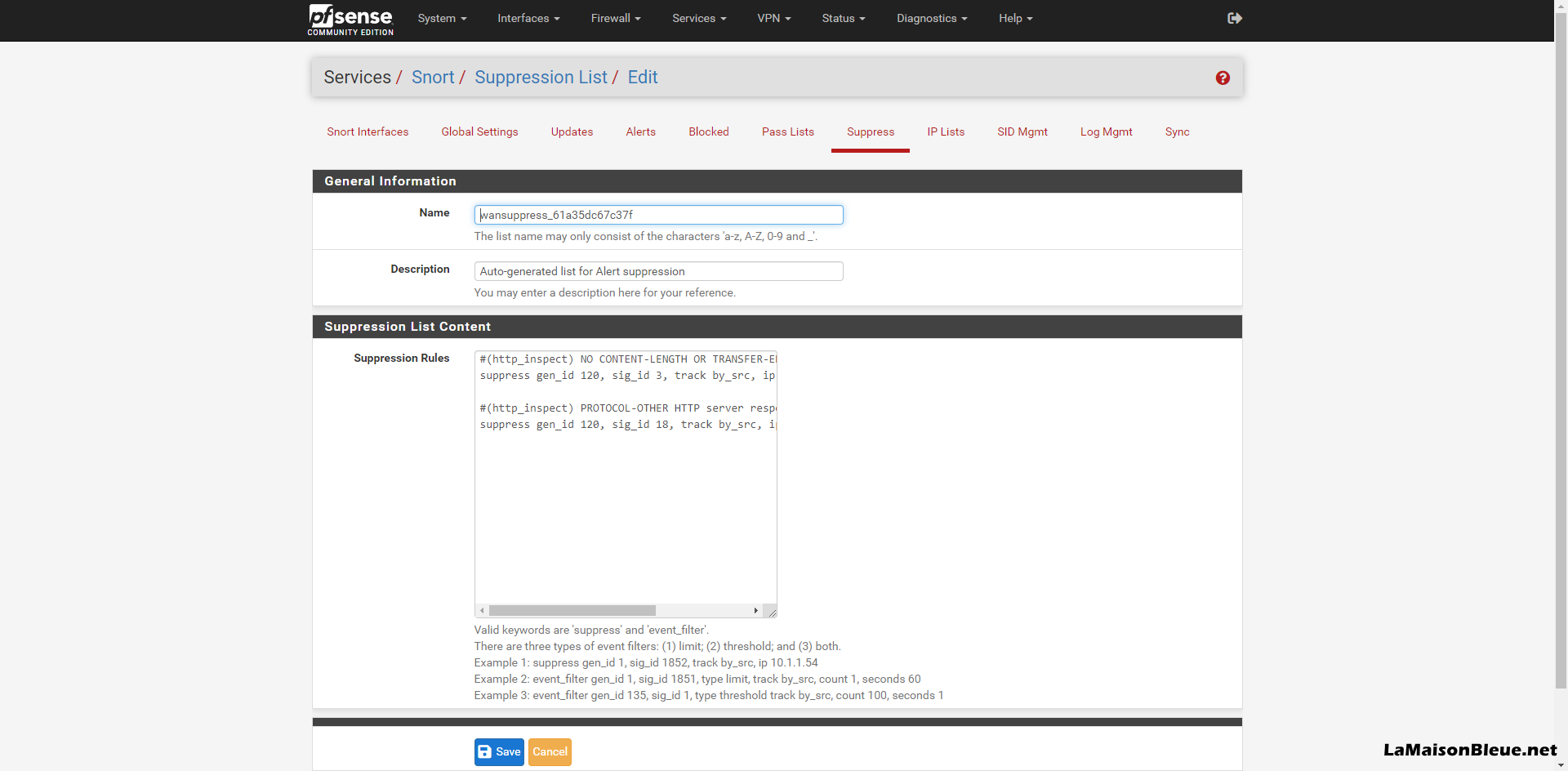Expand the Diagnostics menu
Screen dimensions: 1568x771
tap(932, 18)
